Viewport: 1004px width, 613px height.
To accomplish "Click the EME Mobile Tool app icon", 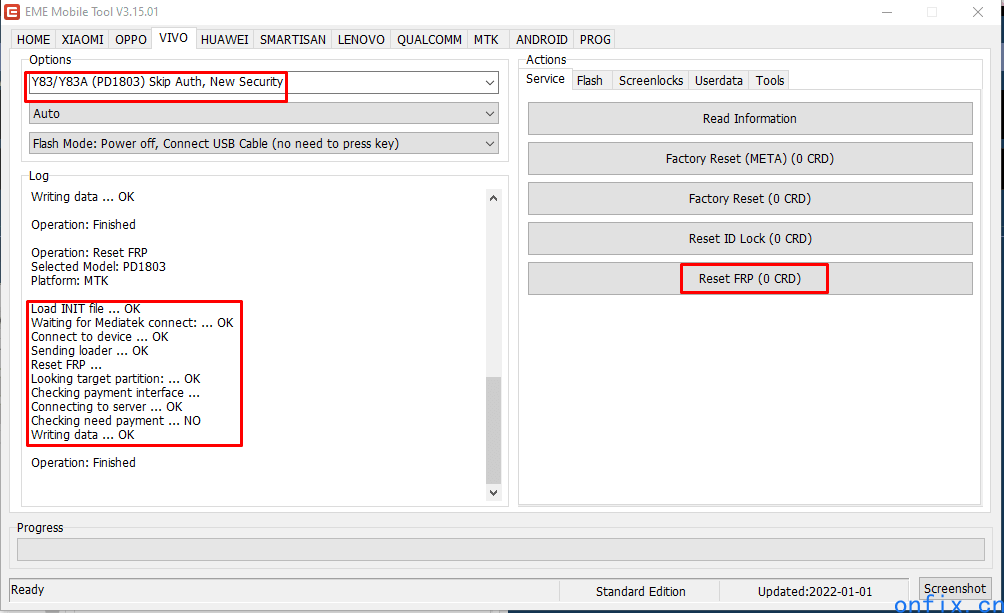I will click(x=14, y=12).
